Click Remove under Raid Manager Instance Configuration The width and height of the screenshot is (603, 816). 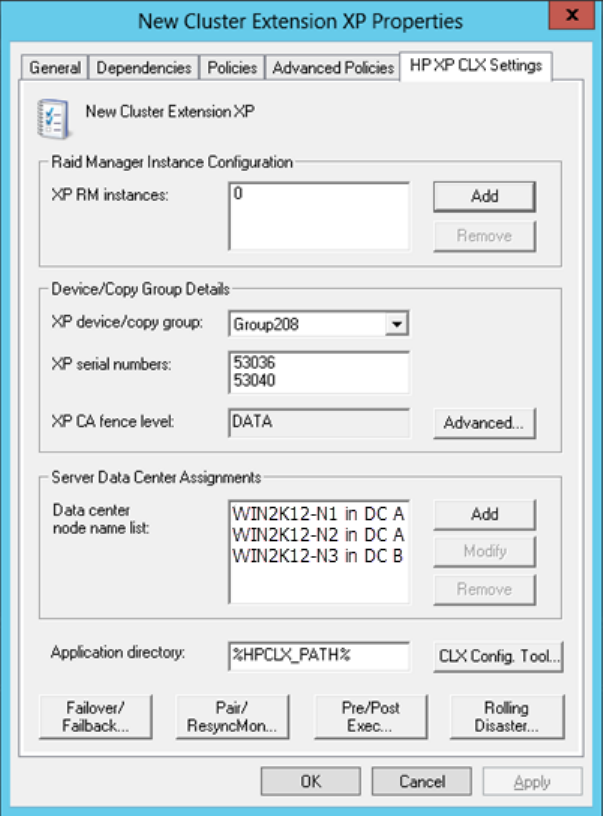point(484,236)
